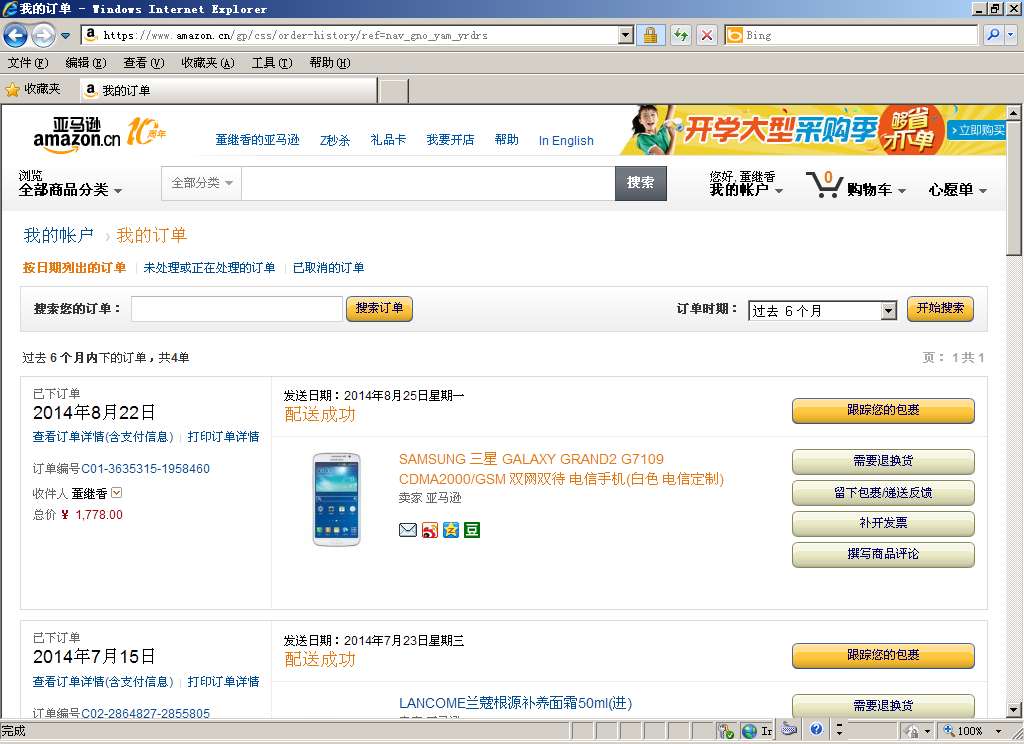1024x744 pixels.
Task: Open the 帮助 menu
Action: click(x=330, y=63)
